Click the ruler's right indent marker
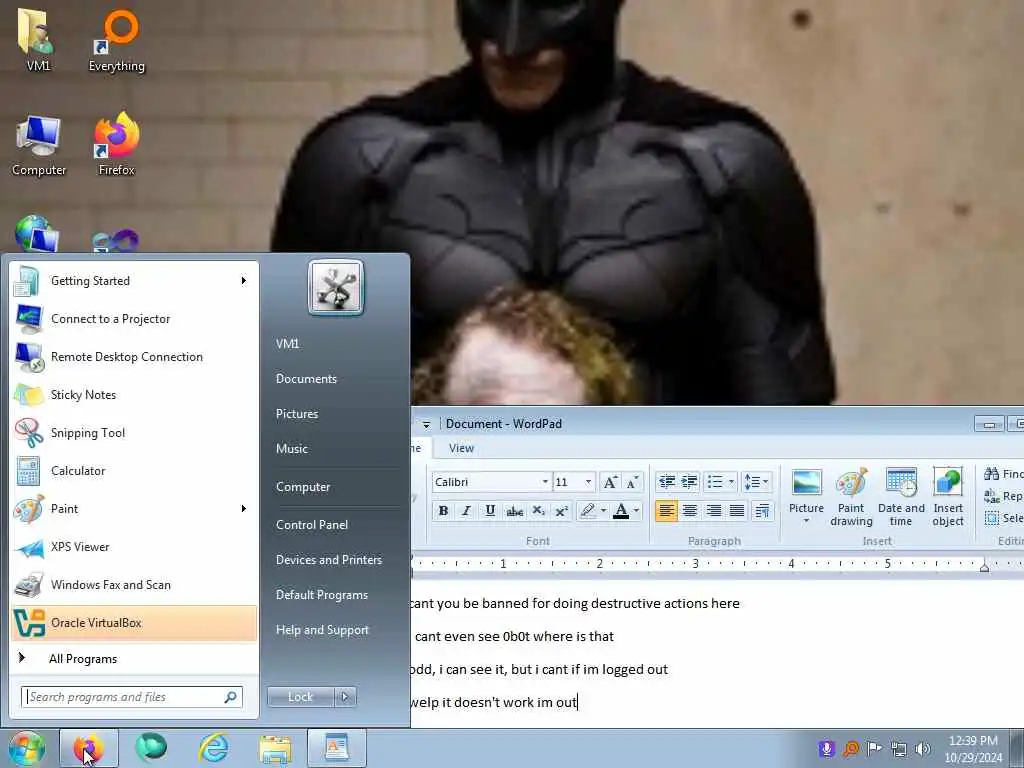This screenshot has width=1024, height=768. click(984, 568)
